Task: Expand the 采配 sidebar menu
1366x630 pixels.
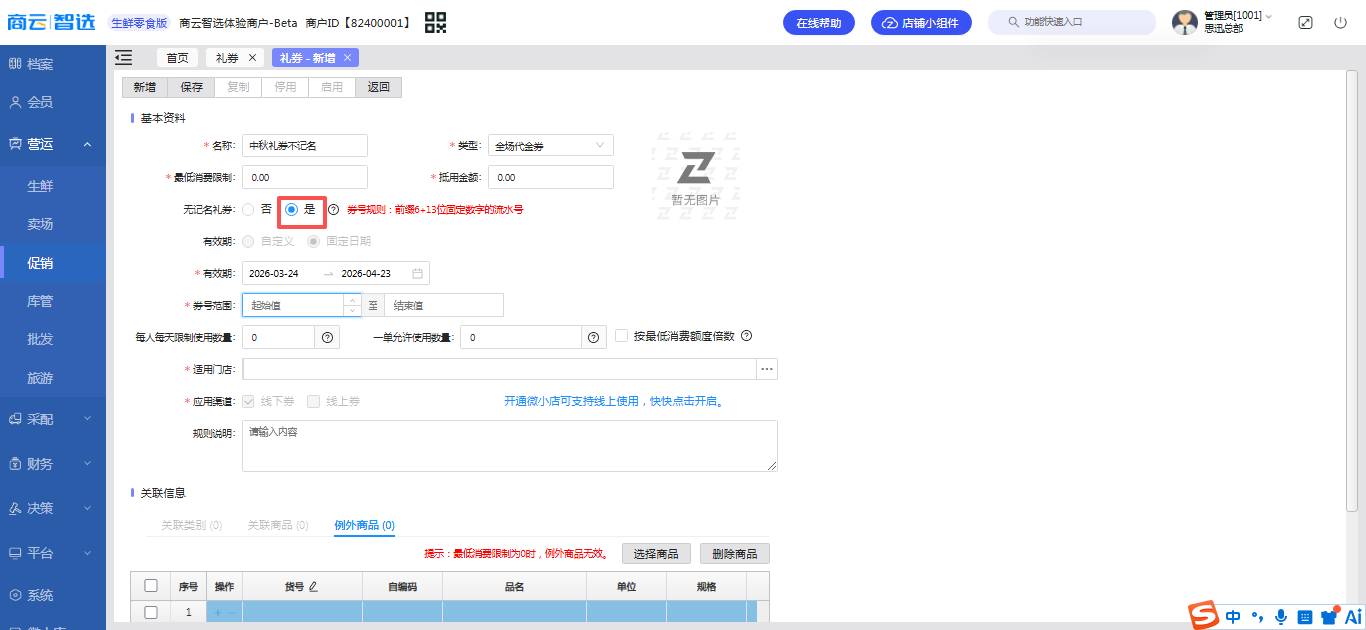Action: coord(52,419)
